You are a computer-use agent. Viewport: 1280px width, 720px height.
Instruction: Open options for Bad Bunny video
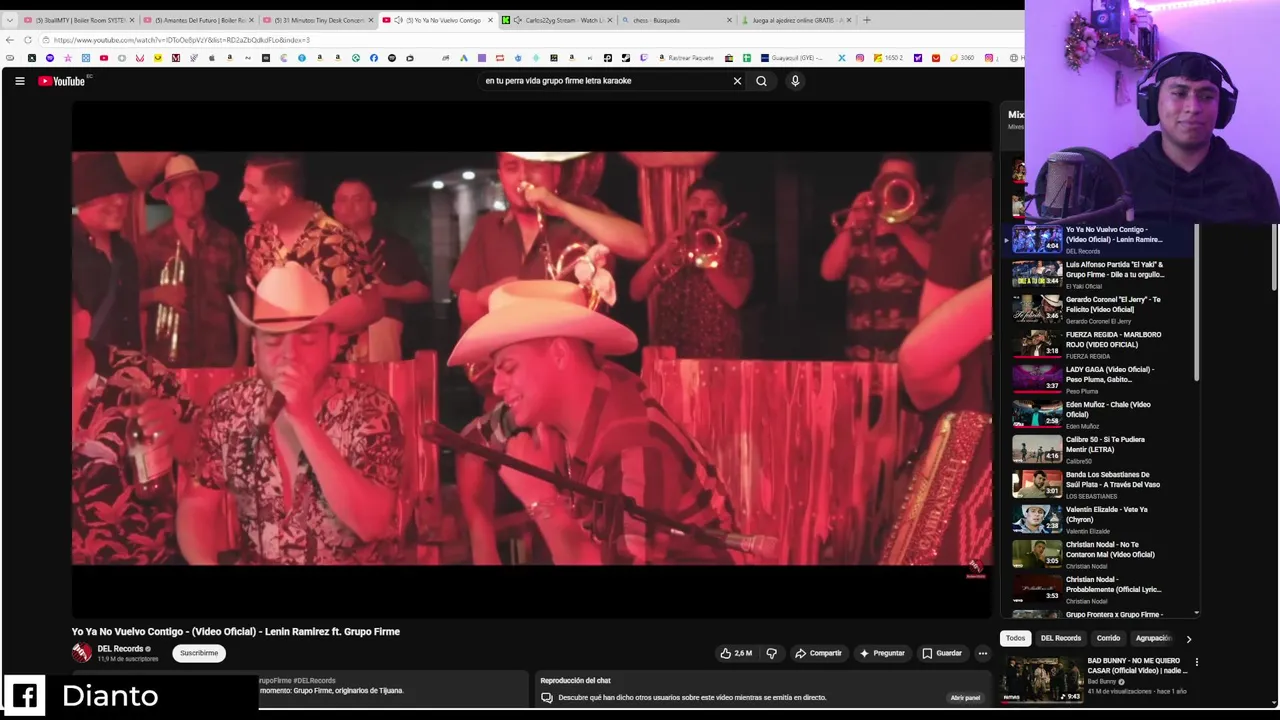click(1196, 662)
